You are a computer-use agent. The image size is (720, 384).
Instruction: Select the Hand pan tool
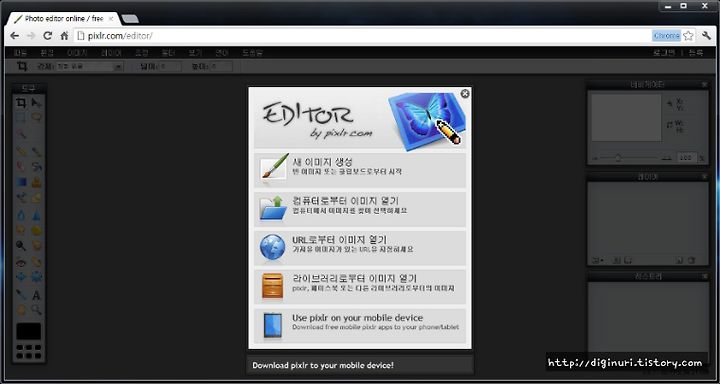(21, 310)
